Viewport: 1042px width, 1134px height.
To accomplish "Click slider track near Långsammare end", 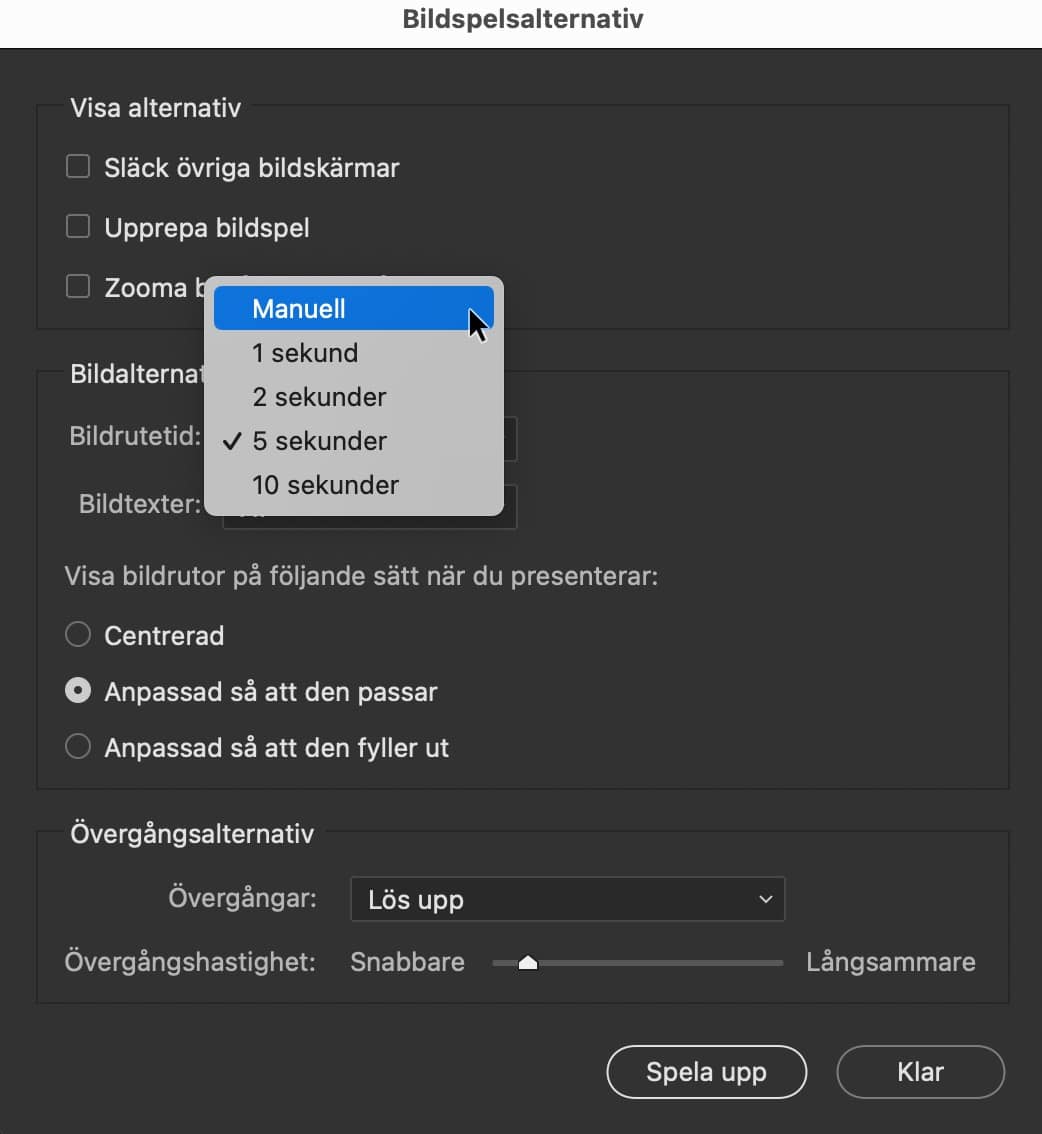I will (760, 963).
